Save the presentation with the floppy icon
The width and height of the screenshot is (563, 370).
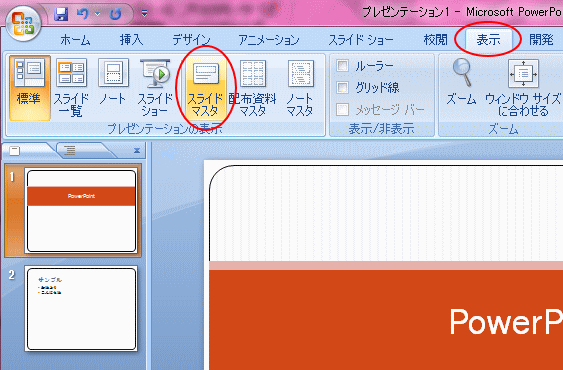click(61, 14)
